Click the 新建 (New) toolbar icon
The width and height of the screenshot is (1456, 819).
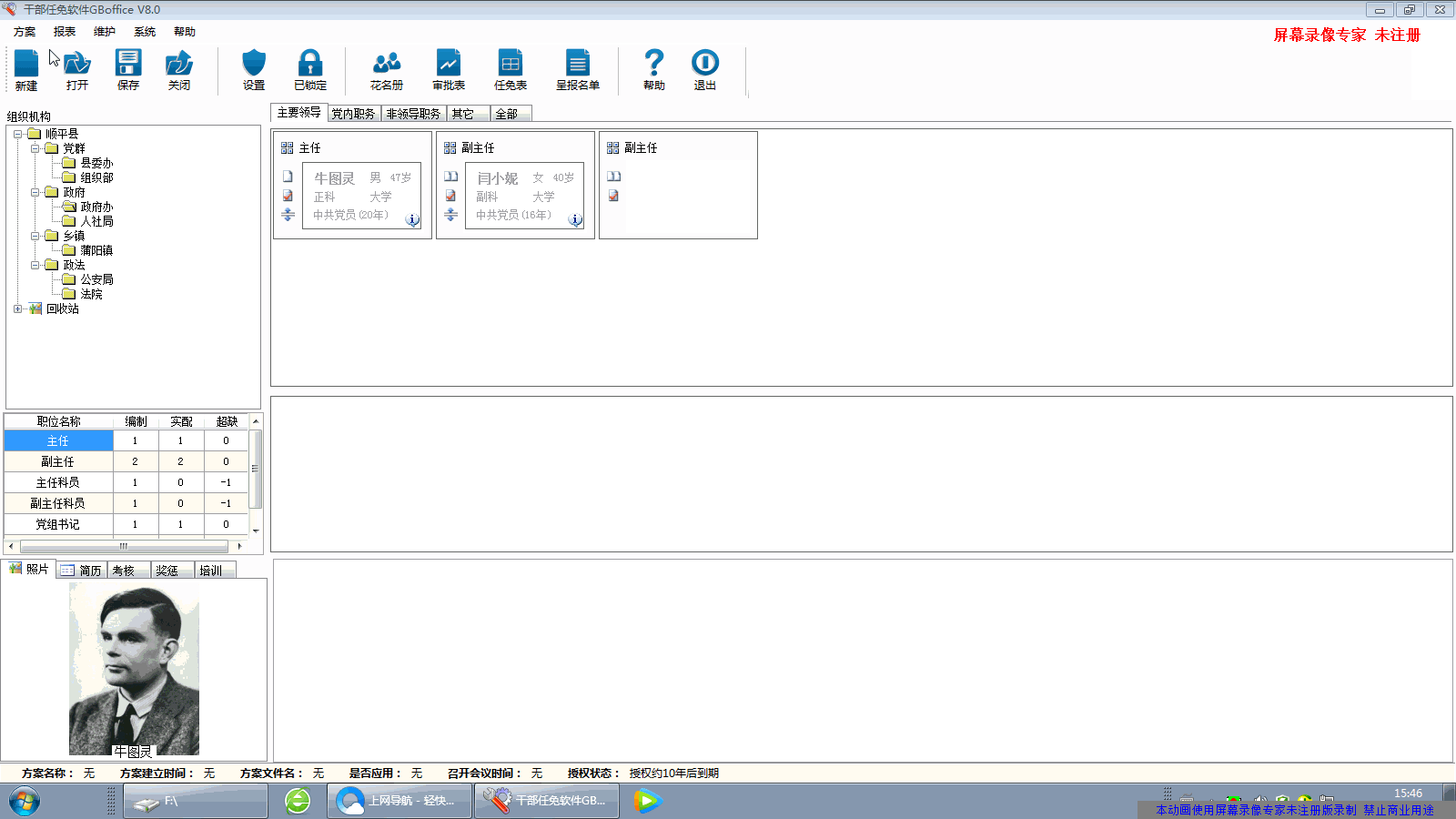click(x=26, y=65)
